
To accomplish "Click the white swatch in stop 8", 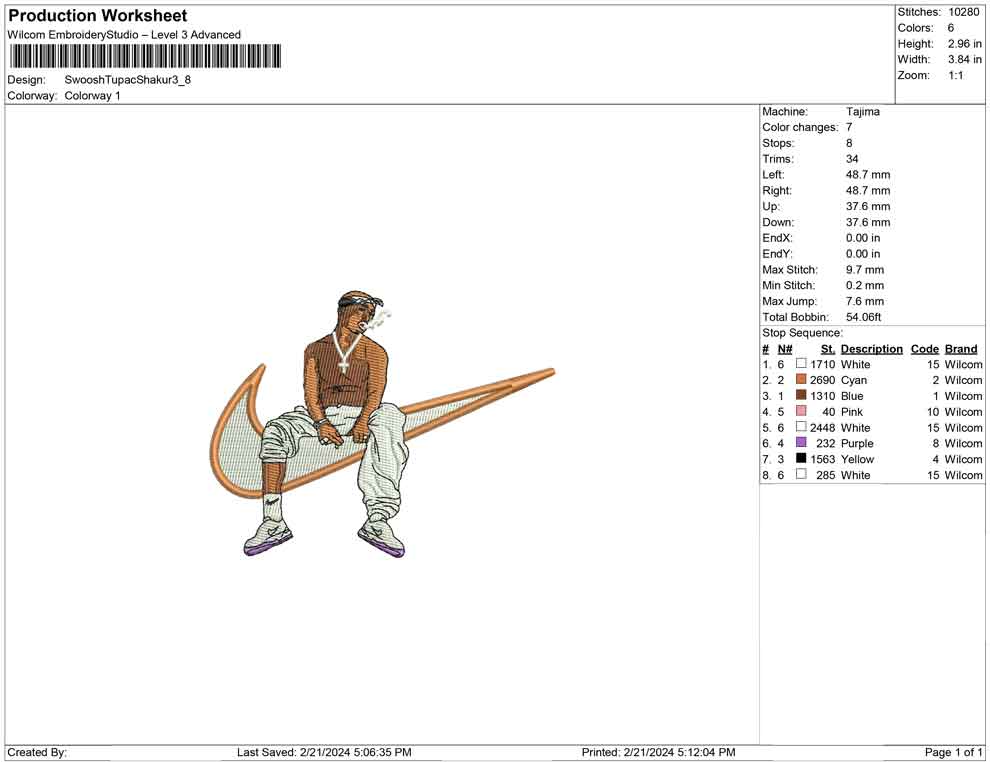I will 801,474.
